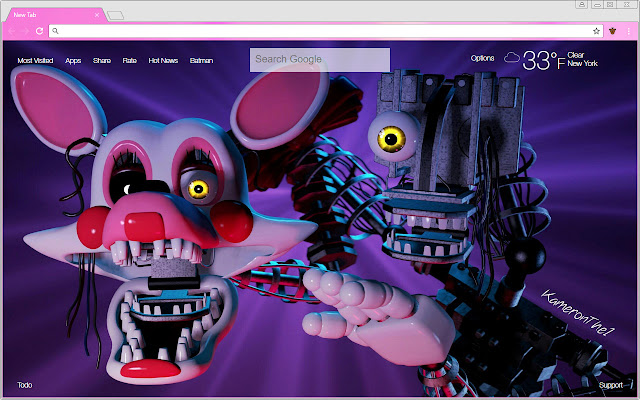The width and height of the screenshot is (640, 400).
Task: Click the New York location text
Action: click(582, 64)
